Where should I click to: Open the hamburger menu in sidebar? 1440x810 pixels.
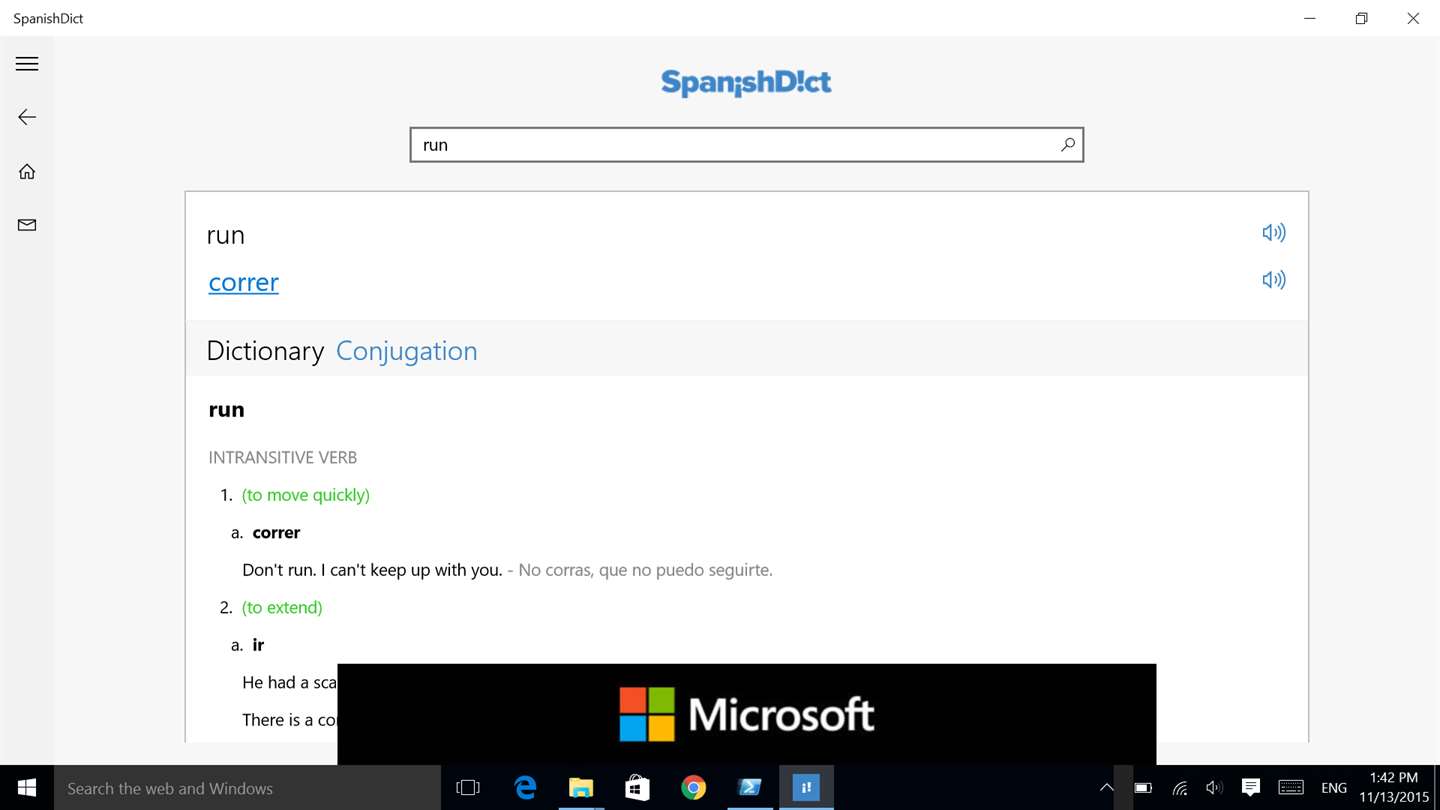point(27,64)
